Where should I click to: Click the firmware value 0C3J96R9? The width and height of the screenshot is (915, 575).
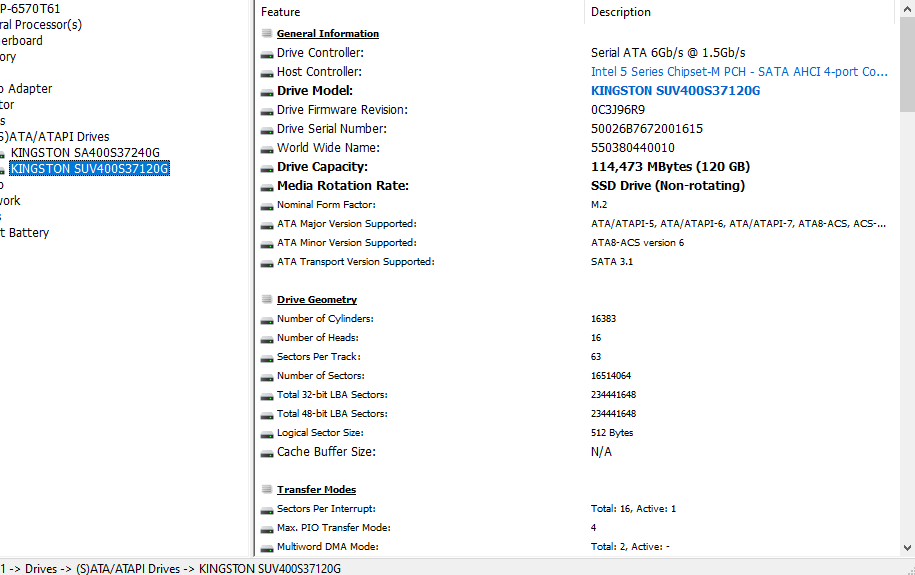coord(617,110)
